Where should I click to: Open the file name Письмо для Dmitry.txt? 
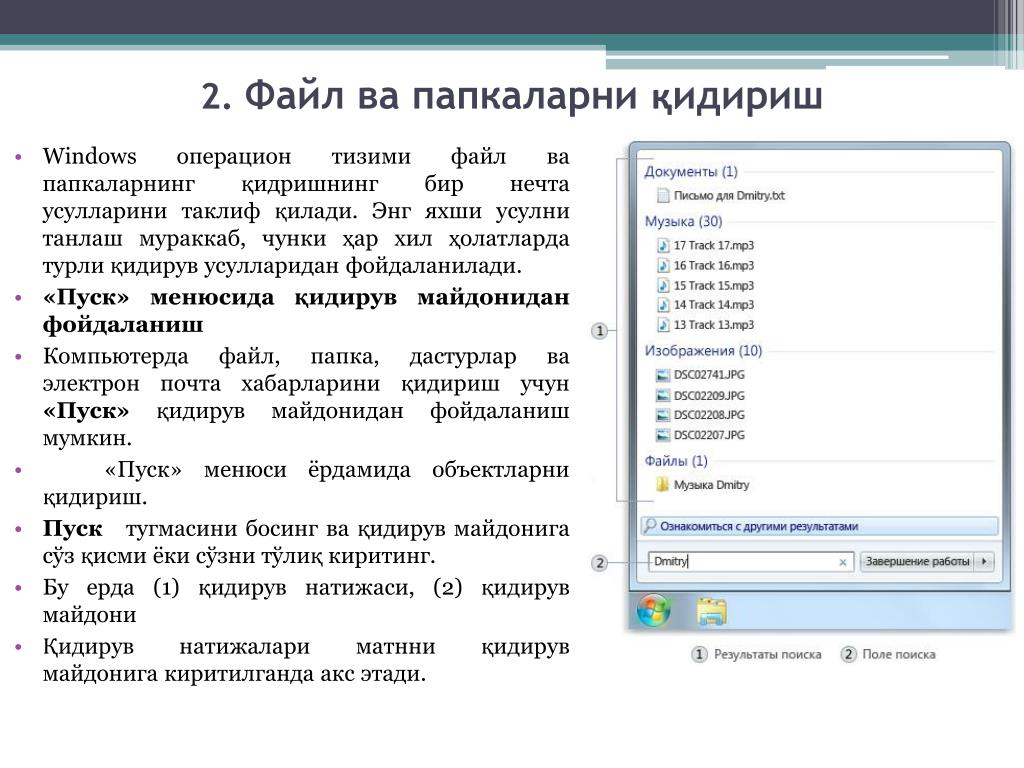coord(729,195)
